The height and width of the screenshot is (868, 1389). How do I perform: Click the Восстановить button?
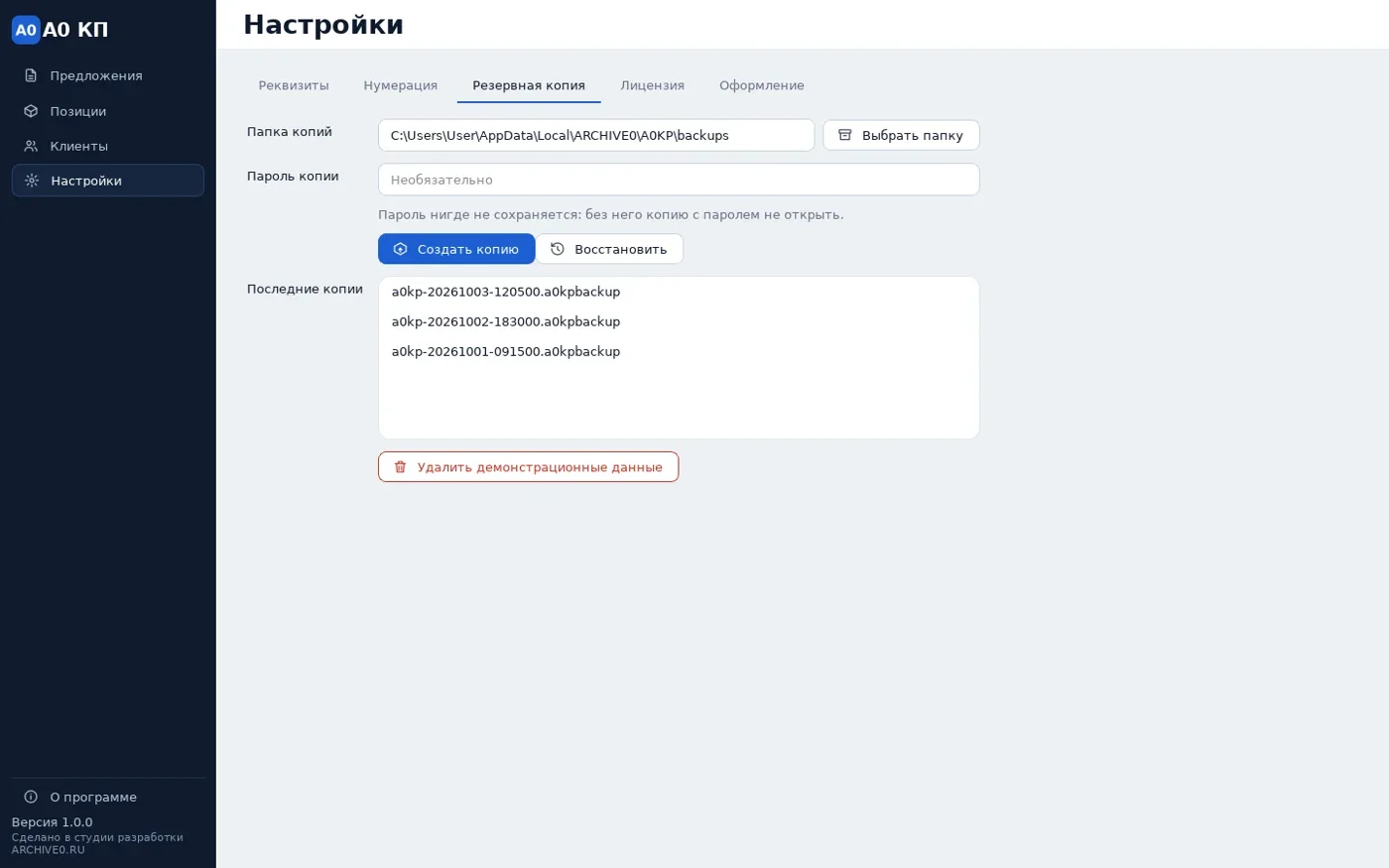point(610,249)
